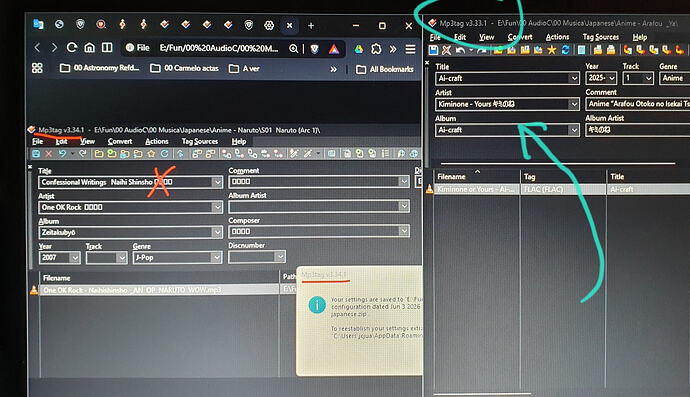Screen dimensions: 690x397
Task: Sort by Tag column in Mp3tag v3.33.1
Action: (x=563, y=177)
